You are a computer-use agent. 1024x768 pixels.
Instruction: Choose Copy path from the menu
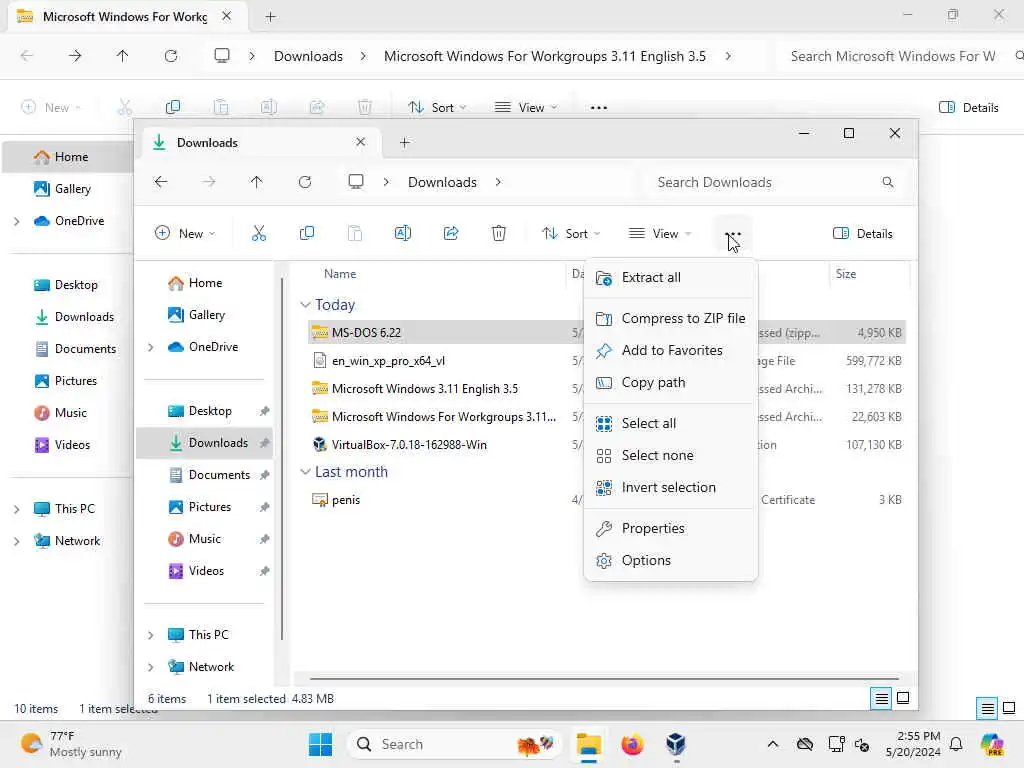pos(671,382)
